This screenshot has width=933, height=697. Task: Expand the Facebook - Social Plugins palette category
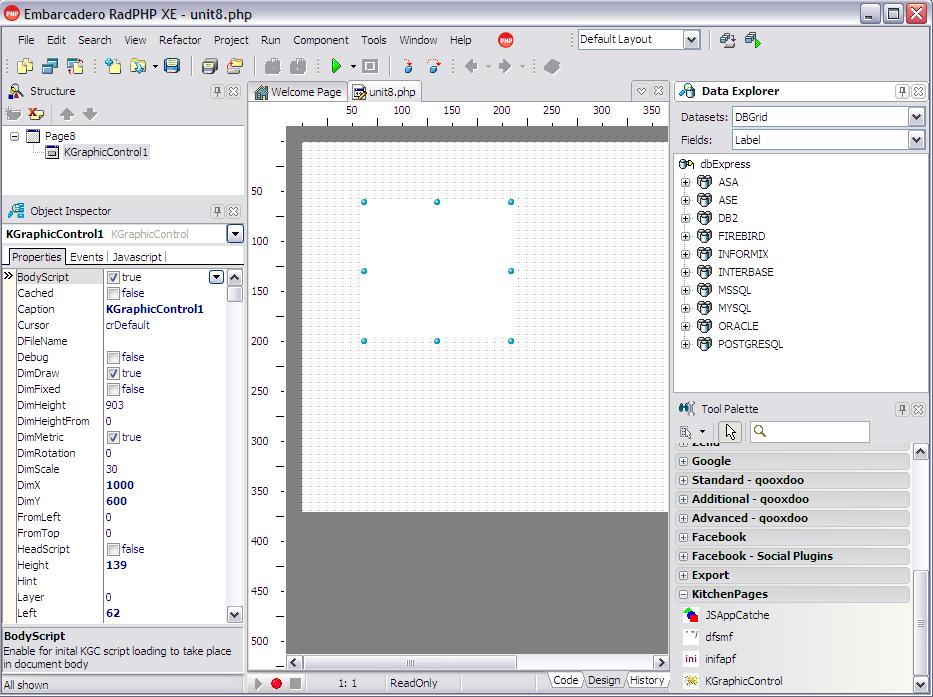tap(683, 557)
